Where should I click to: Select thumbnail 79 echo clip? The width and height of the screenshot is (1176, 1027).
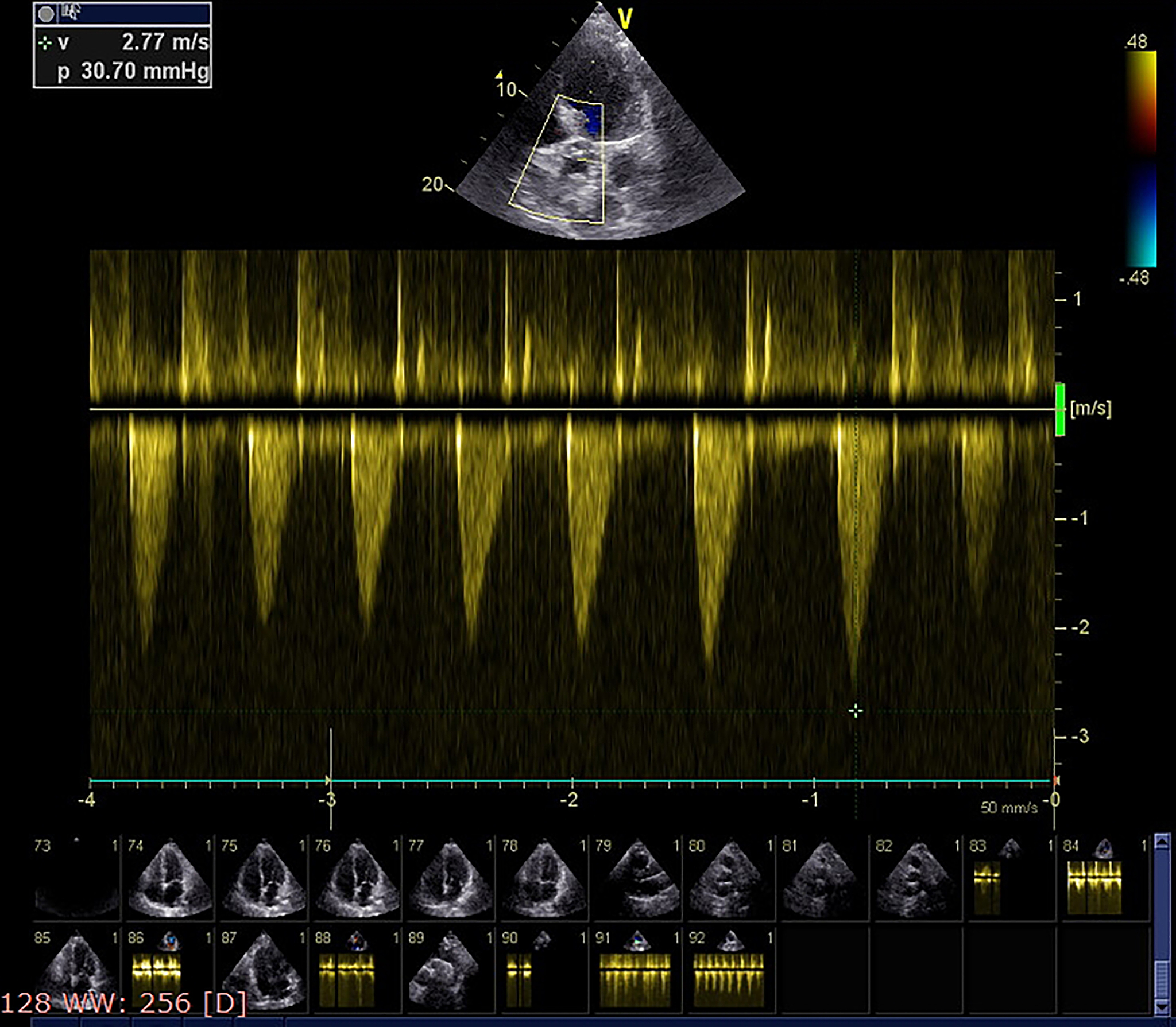click(639, 878)
